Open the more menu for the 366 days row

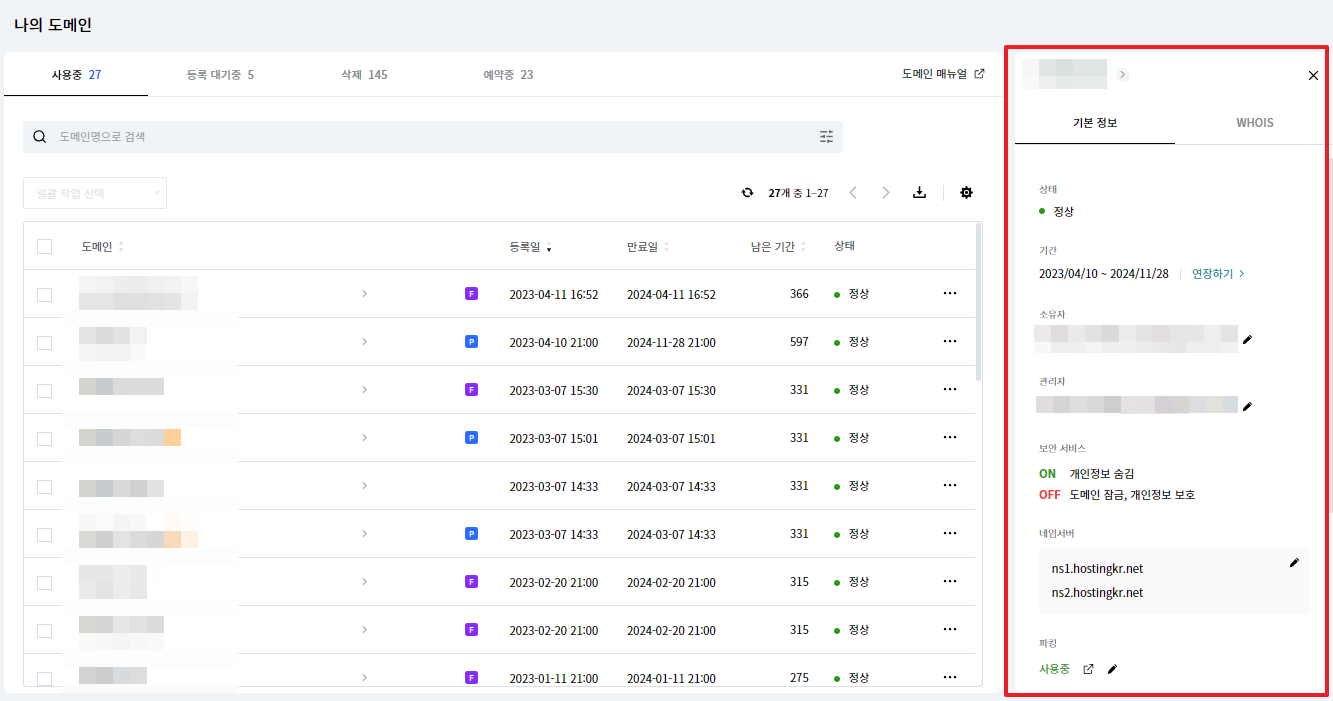point(950,293)
